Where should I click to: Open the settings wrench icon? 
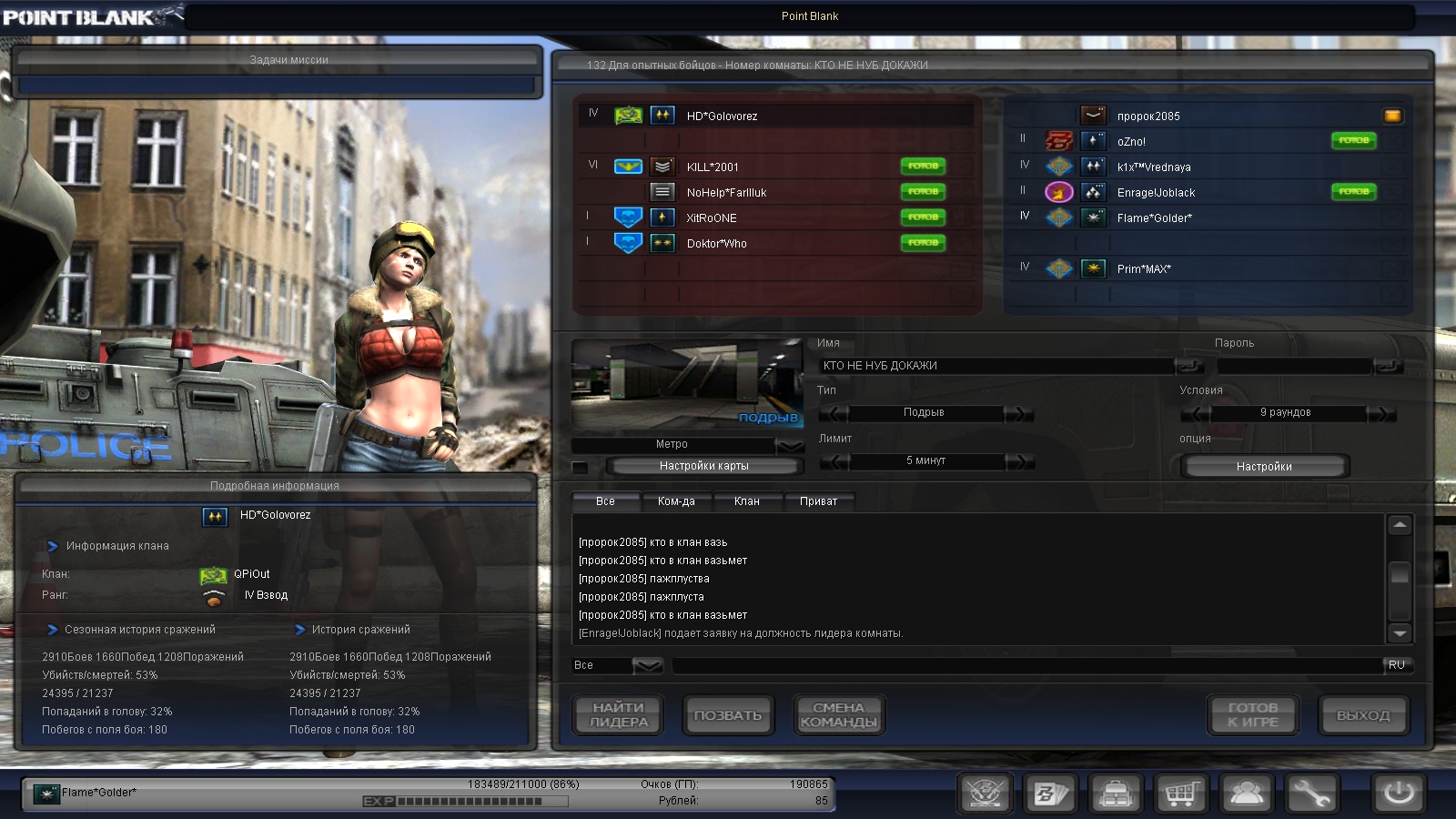click(x=1311, y=794)
